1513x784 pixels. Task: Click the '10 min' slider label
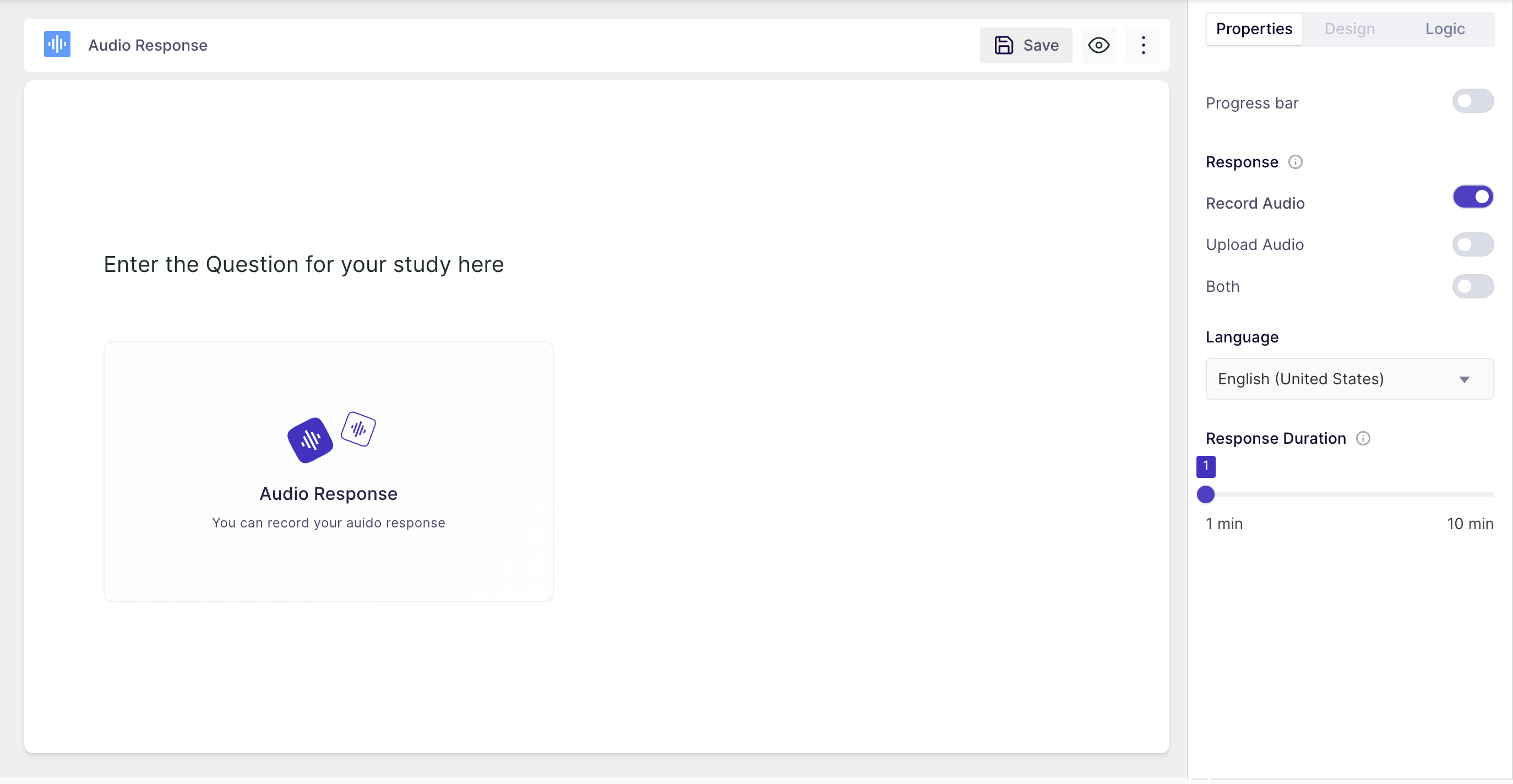click(1470, 523)
